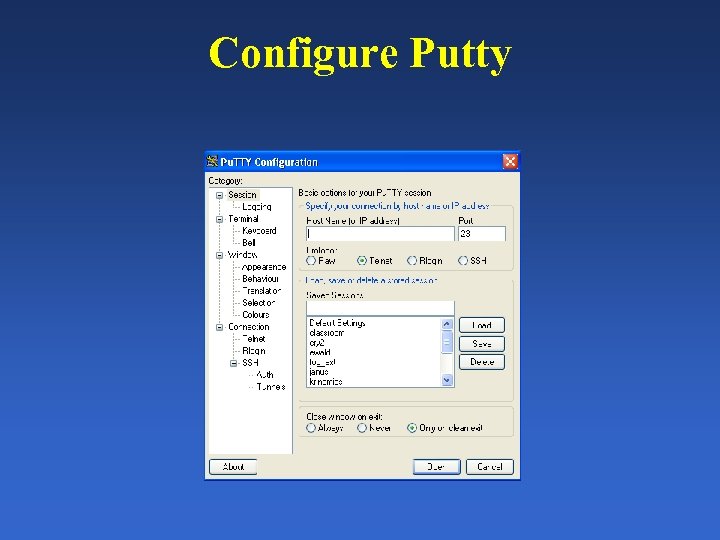720x540 pixels.
Task: Open the Tunnels settings under SSH
Action: point(271,387)
